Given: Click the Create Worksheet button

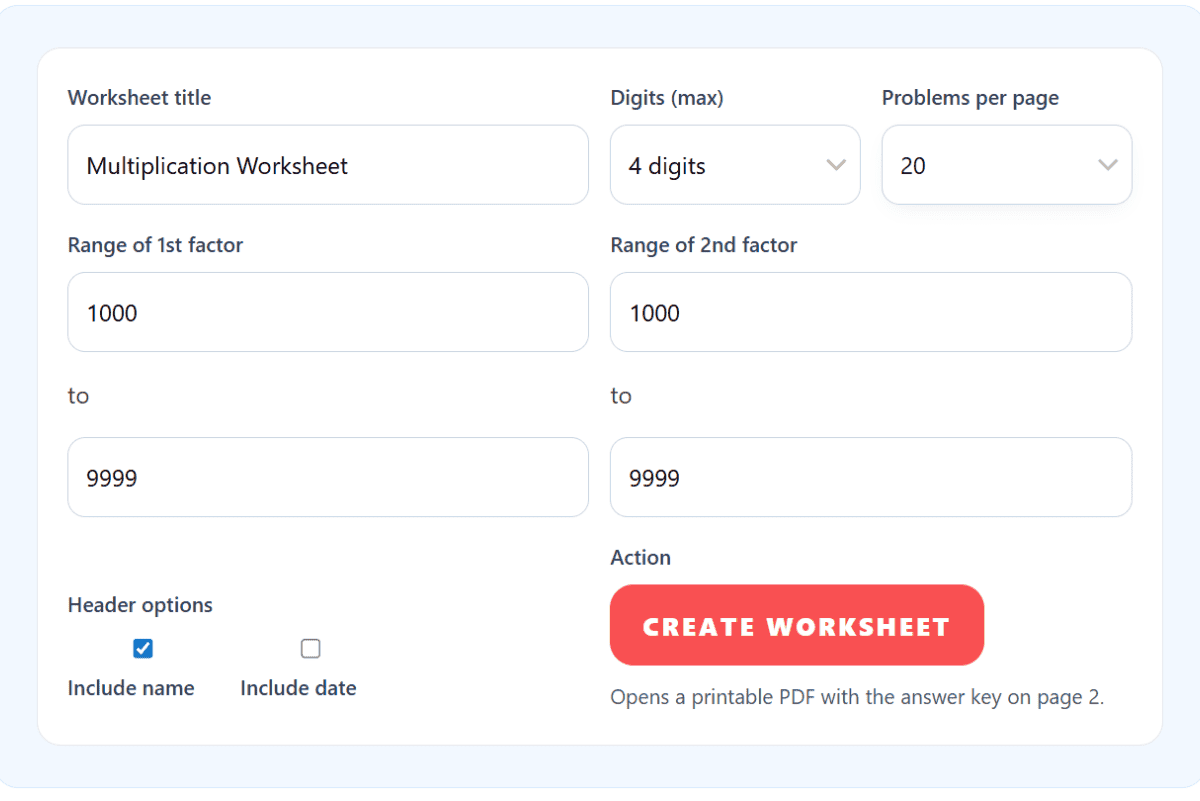Looking at the screenshot, I should pyautogui.click(x=796, y=625).
